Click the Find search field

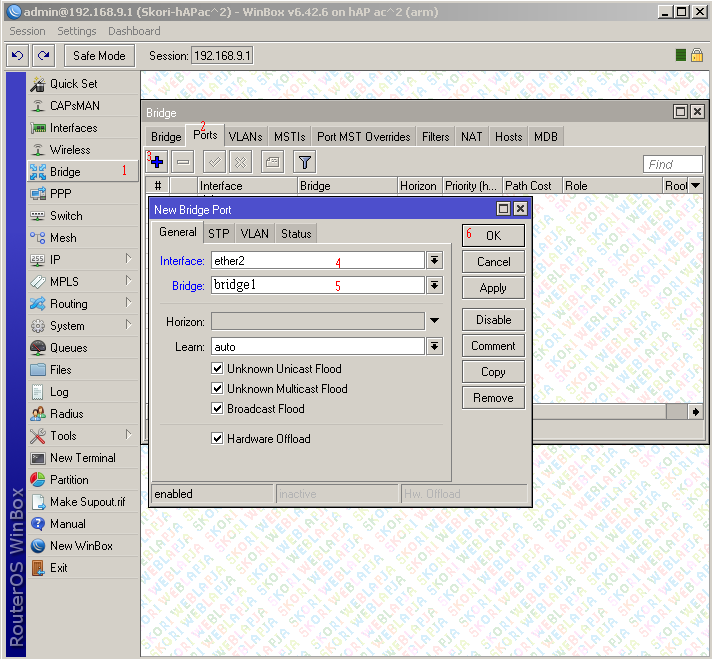click(672, 164)
